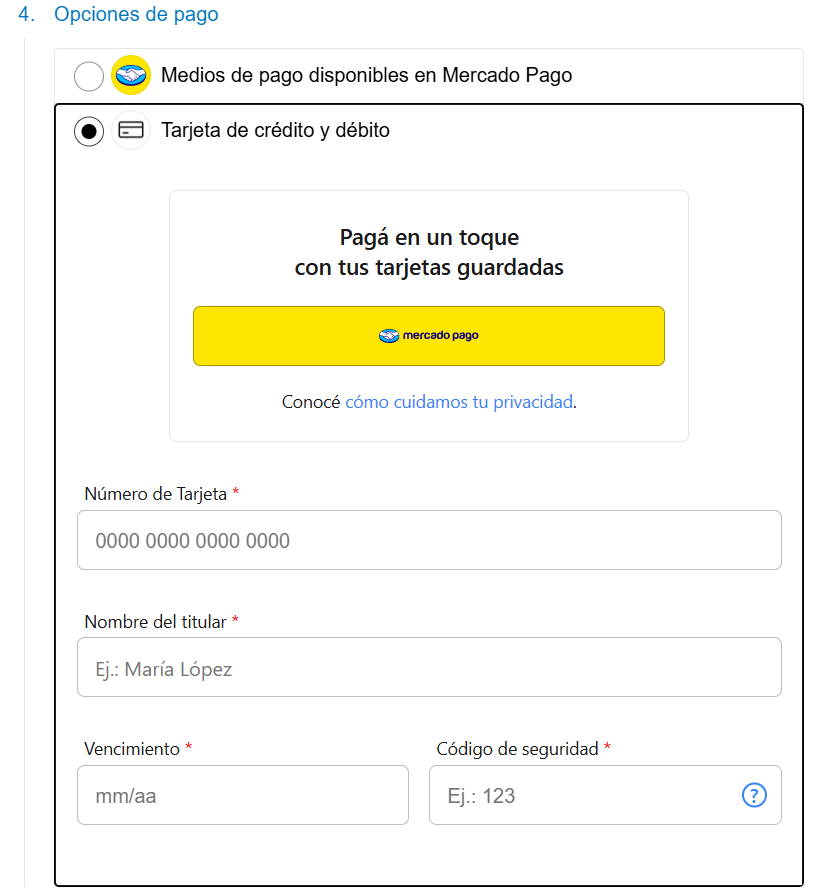The width and height of the screenshot is (821, 893).
Task: Select the credit and debit card radio button
Action: [x=89, y=131]
